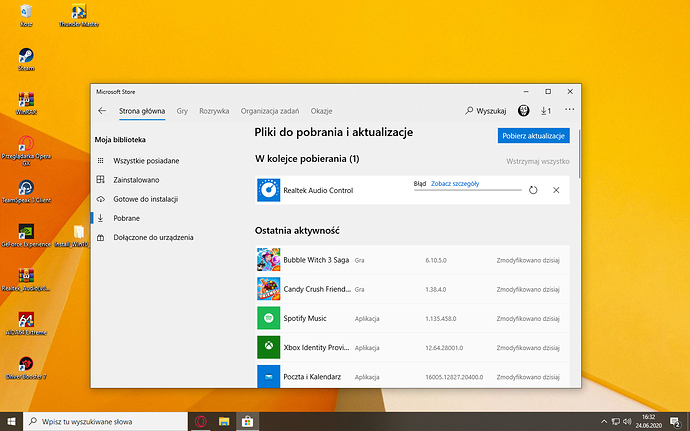Click Realtek Audio Control name text
This screenshot has width=690, height=431.
pos(318,190)
